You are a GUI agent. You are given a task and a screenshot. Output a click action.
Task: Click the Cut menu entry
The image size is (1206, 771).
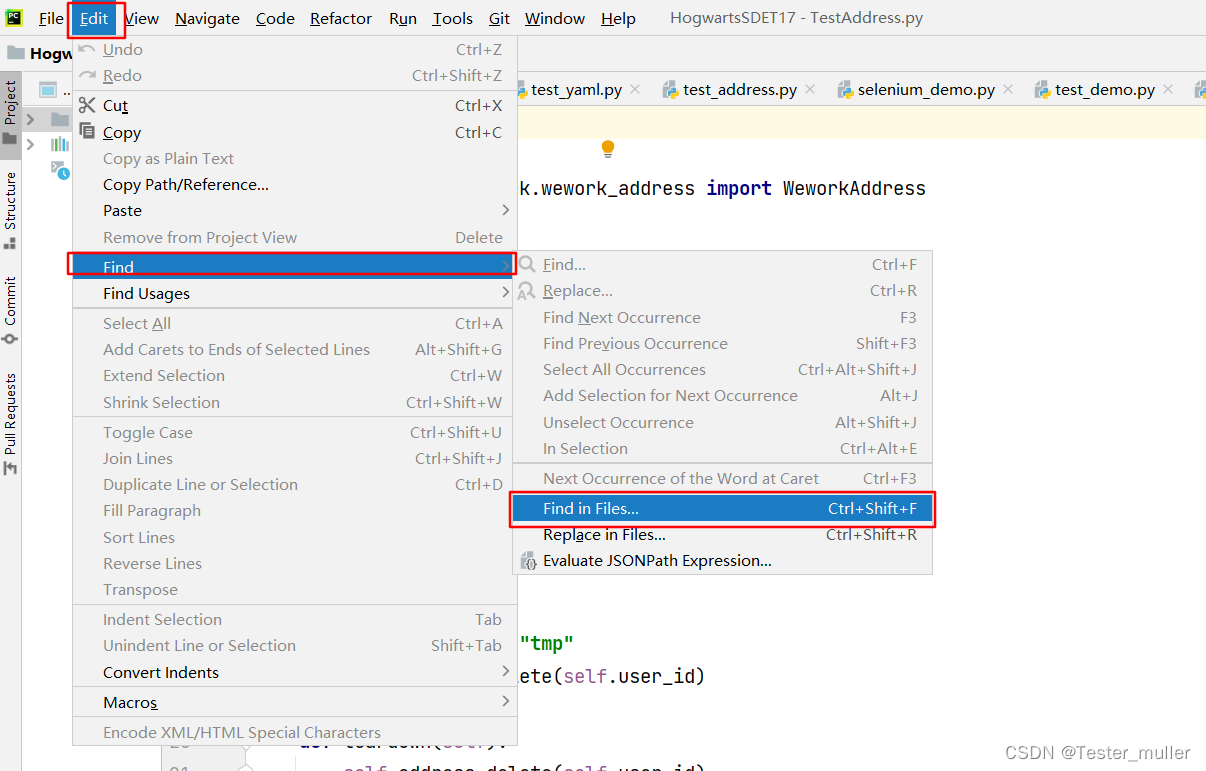pos(294,106)
